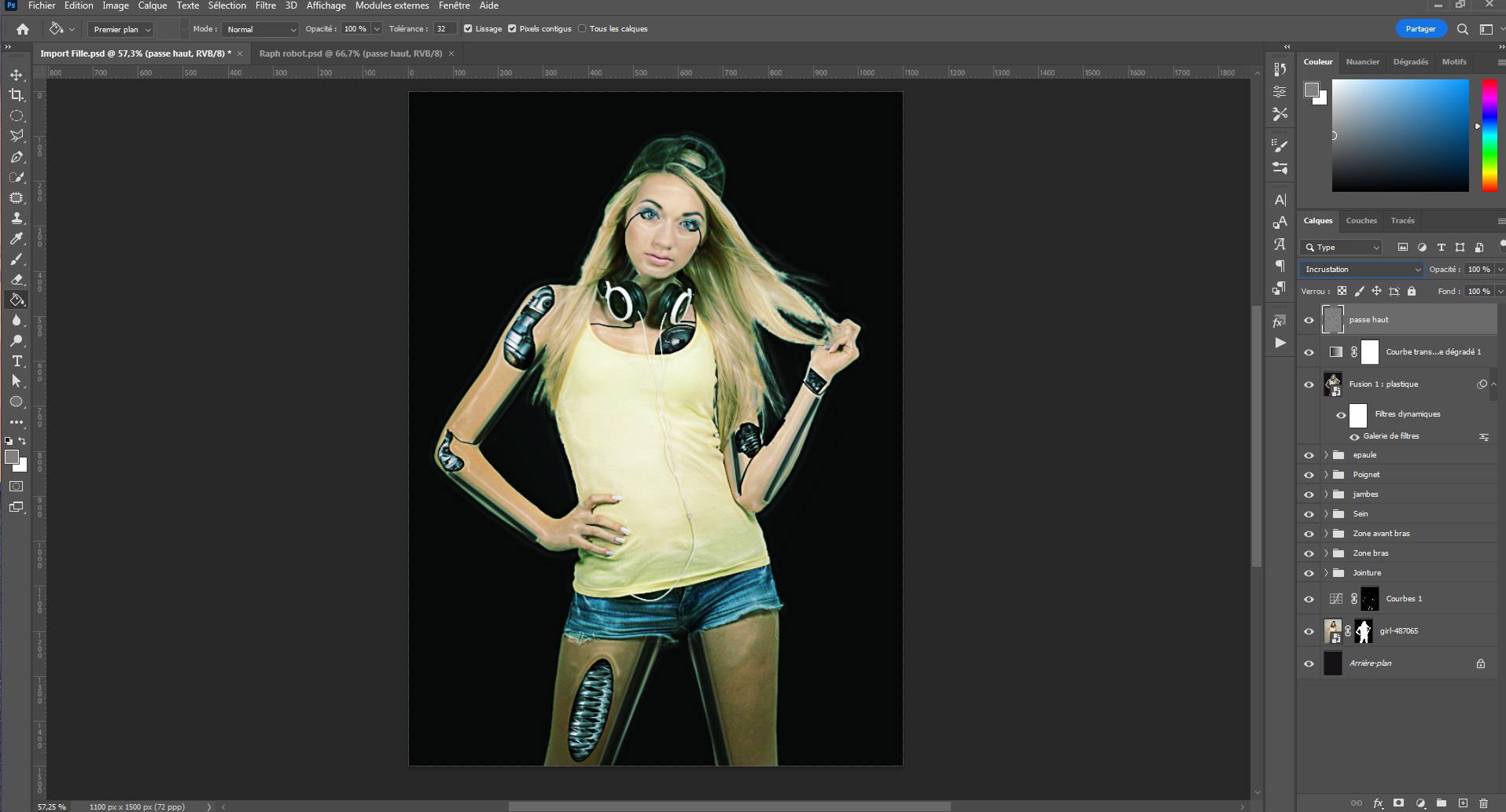The width and height of the screenshot is (1506, 812).
Task: Pick the Blur drop tool
Action: click(17, 320)
